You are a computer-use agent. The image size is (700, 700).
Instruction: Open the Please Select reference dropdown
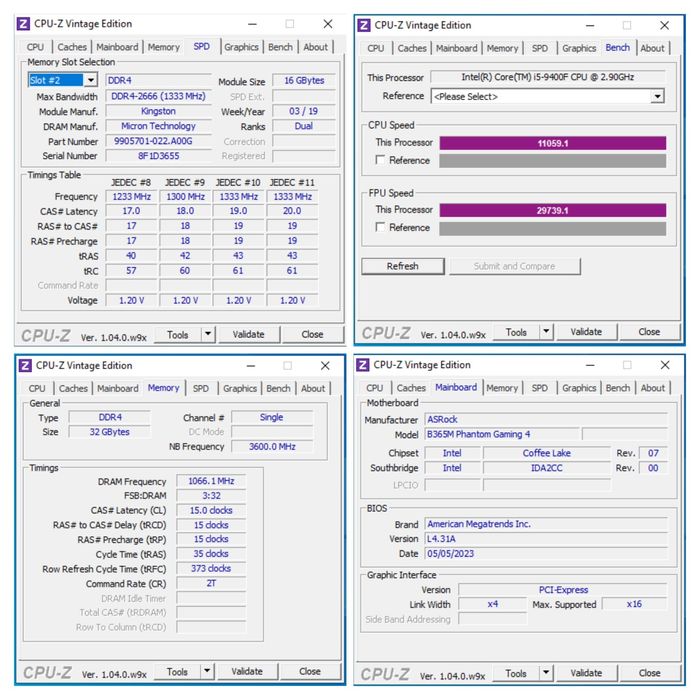[657, 96]
